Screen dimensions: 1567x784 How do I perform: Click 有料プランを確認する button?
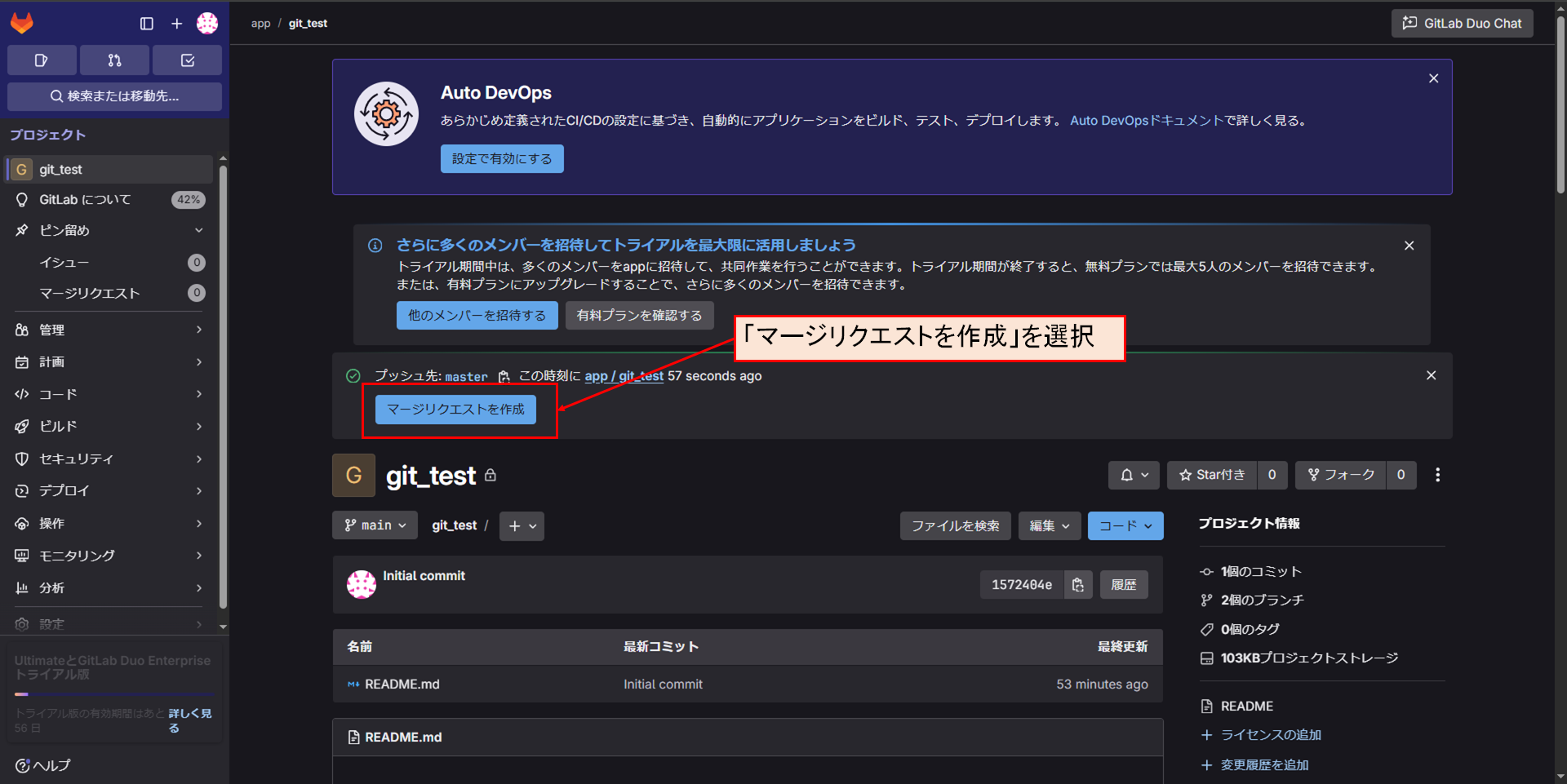(639, 316)
